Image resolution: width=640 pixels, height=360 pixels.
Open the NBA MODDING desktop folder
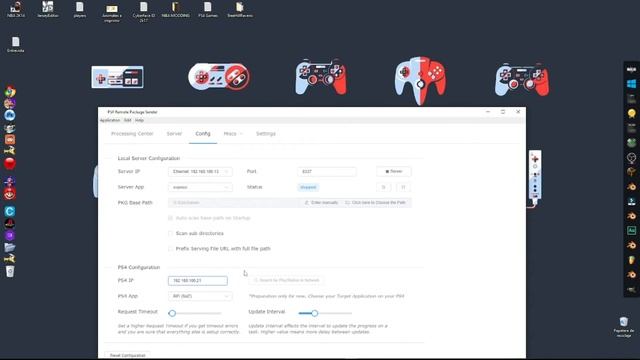click(x=176, y=9)
